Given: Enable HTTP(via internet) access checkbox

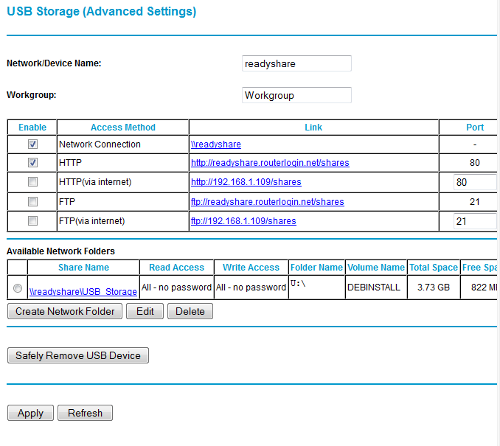Looking at the screenshot, I should click(33, 182).
